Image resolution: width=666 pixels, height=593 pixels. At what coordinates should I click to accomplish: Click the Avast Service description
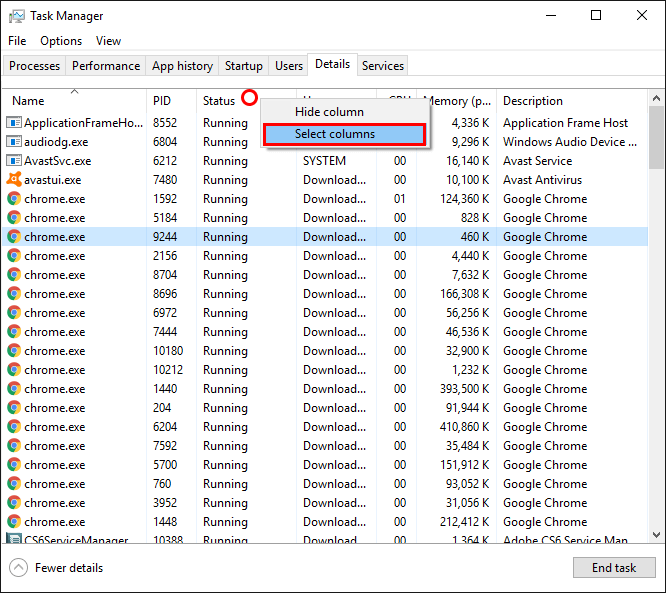coord(538,161)
